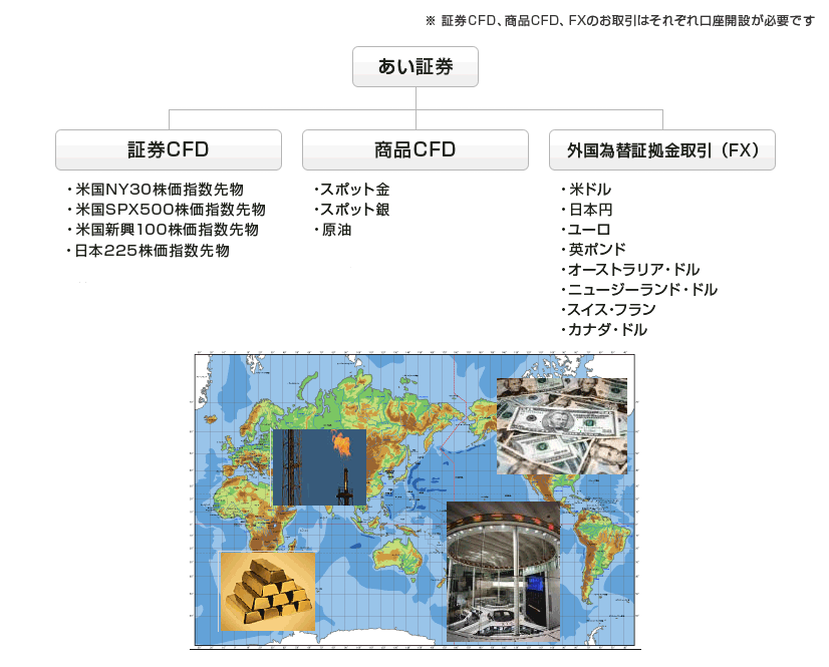829x667 pixels.
Task: Click the stock exchange hall photo
Action: click(x=503, y=572)
